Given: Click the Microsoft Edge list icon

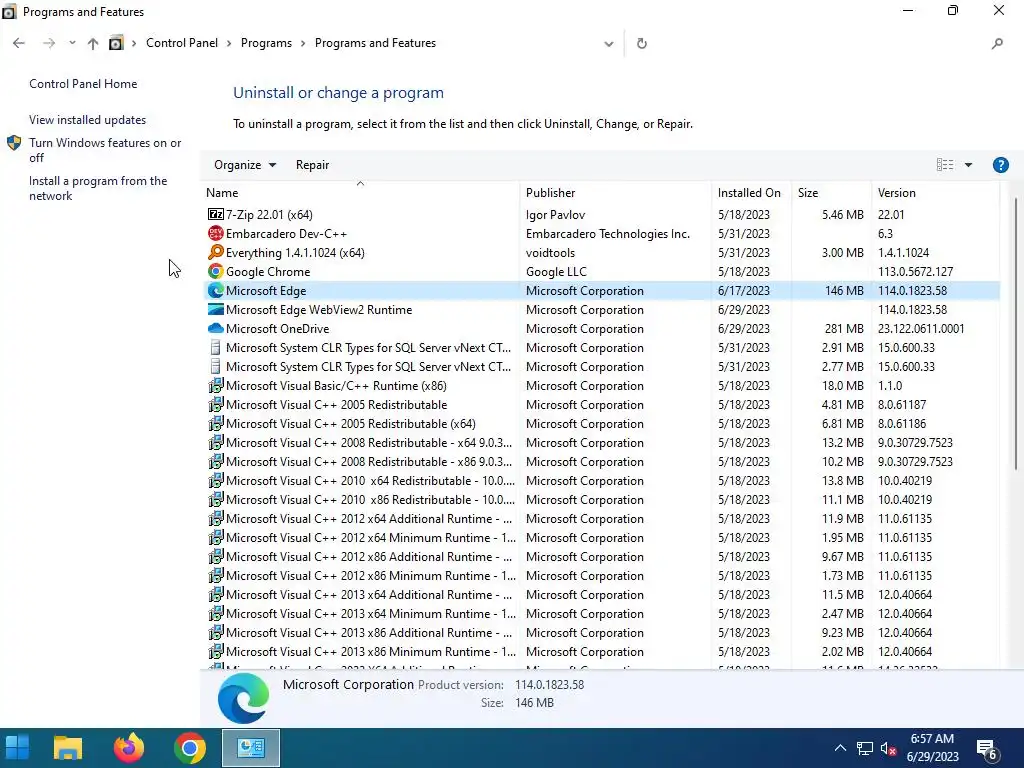Looking at the screenshot, I should [216, 291].
